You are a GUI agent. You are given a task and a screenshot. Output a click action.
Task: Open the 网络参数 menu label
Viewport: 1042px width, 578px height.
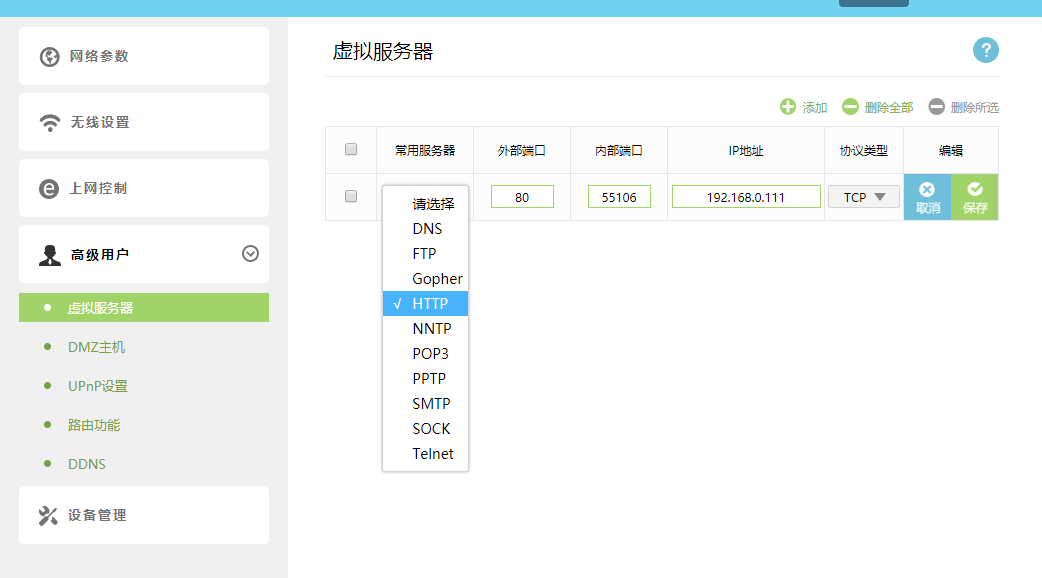tap(99, 56)
